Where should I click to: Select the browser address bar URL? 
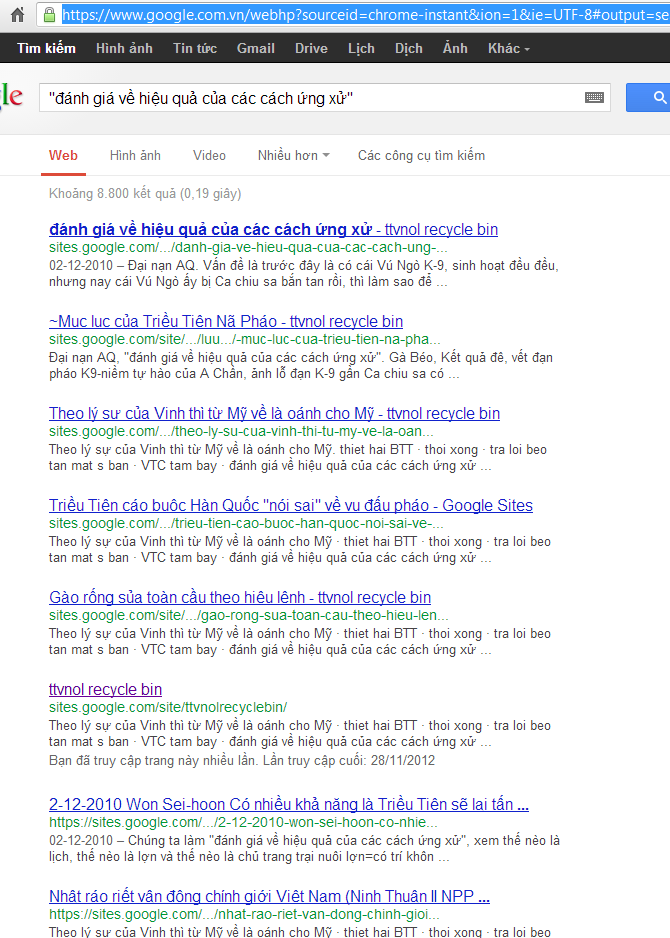[x=366, y=14]
